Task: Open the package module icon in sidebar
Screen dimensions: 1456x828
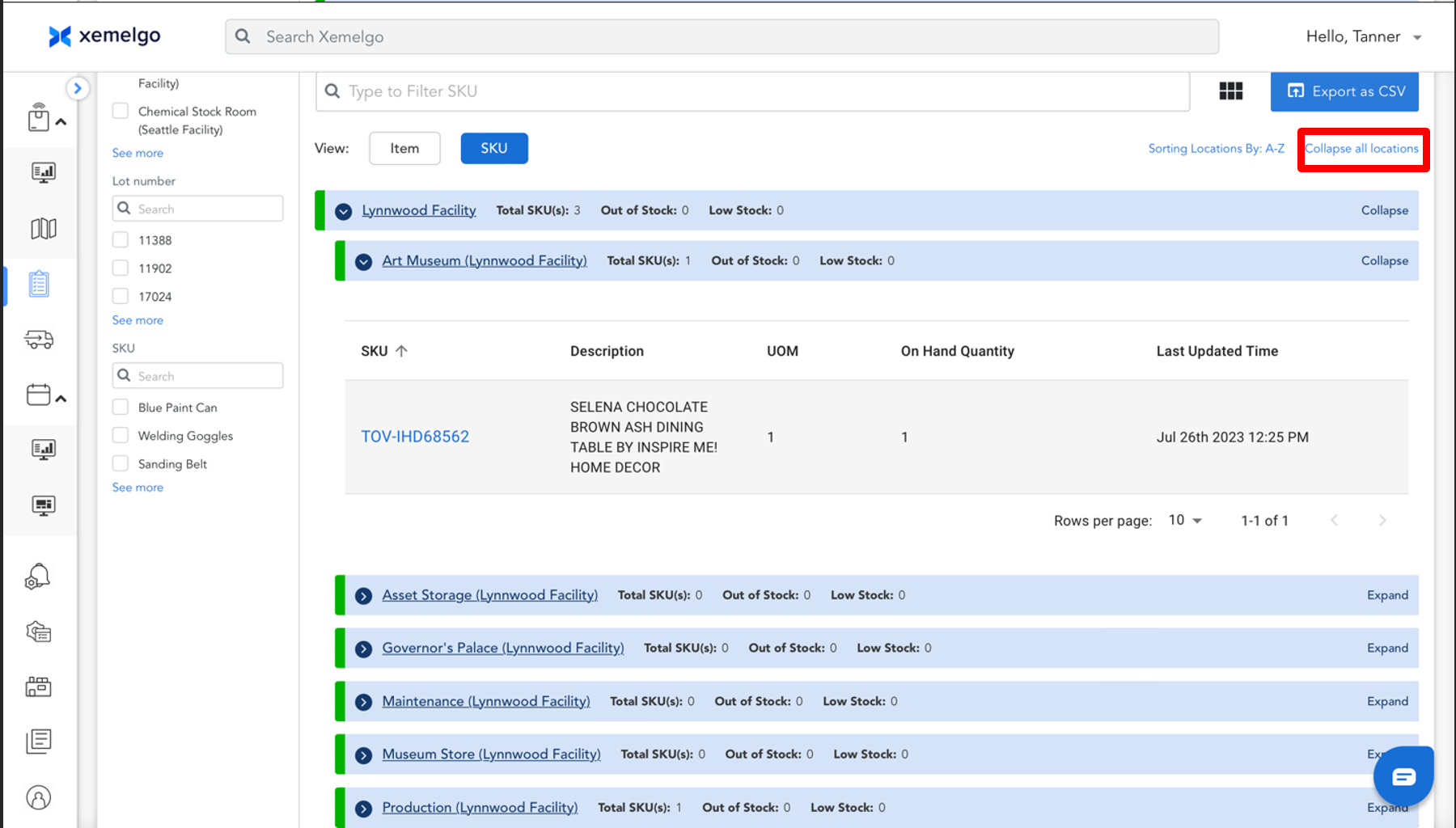Action: click(39, 118)
